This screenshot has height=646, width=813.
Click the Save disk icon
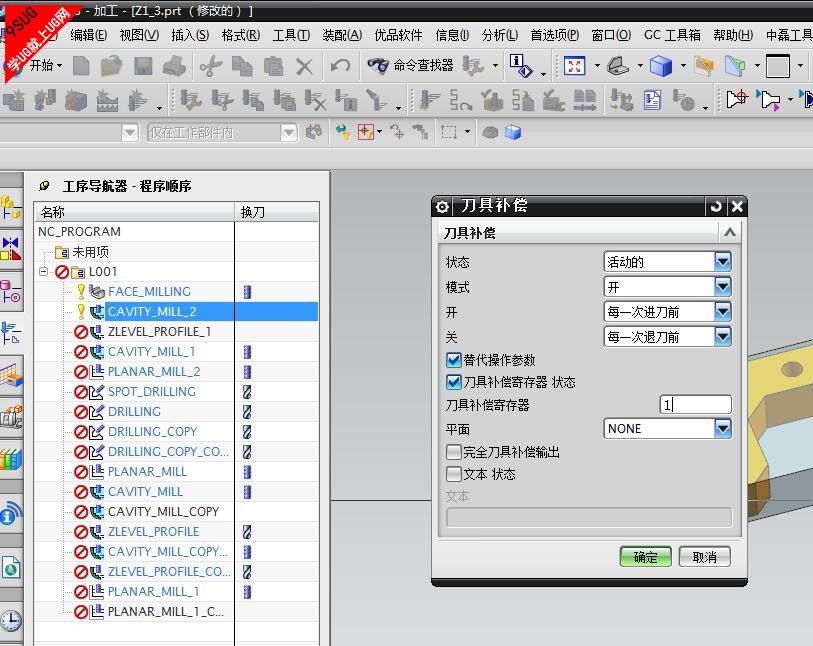pos(143,66)
